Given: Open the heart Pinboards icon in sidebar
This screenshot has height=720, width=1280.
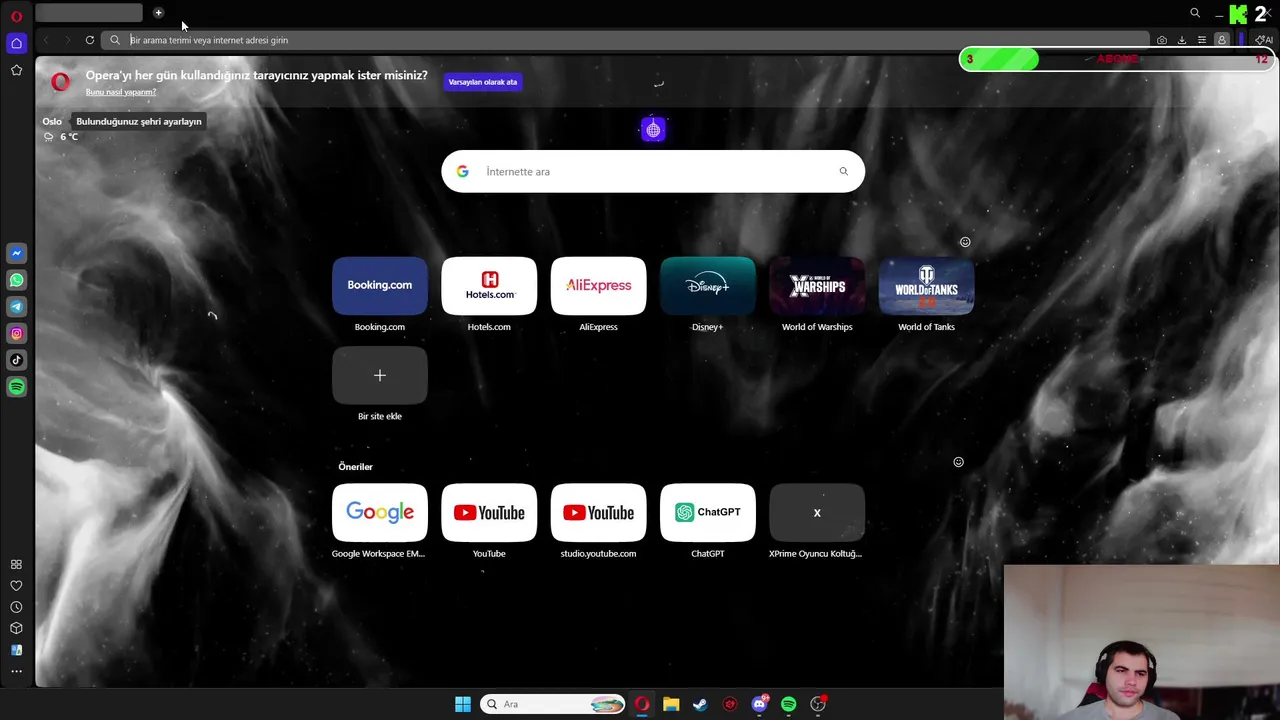Looking at the screenshot, I should [16, 586].
